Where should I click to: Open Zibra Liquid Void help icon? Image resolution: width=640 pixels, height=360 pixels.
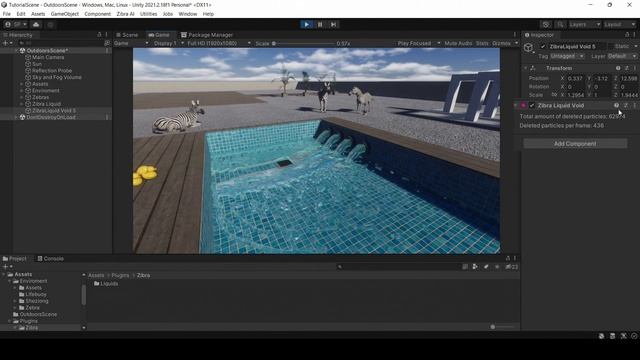click(616, 105)
